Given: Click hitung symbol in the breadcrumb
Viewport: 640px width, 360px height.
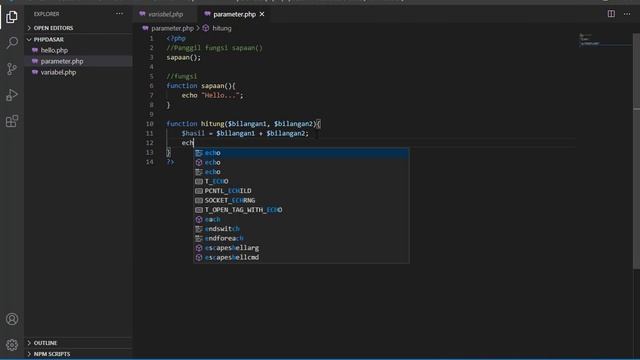Looking at the screenshot, I should (x=222, y=28).
